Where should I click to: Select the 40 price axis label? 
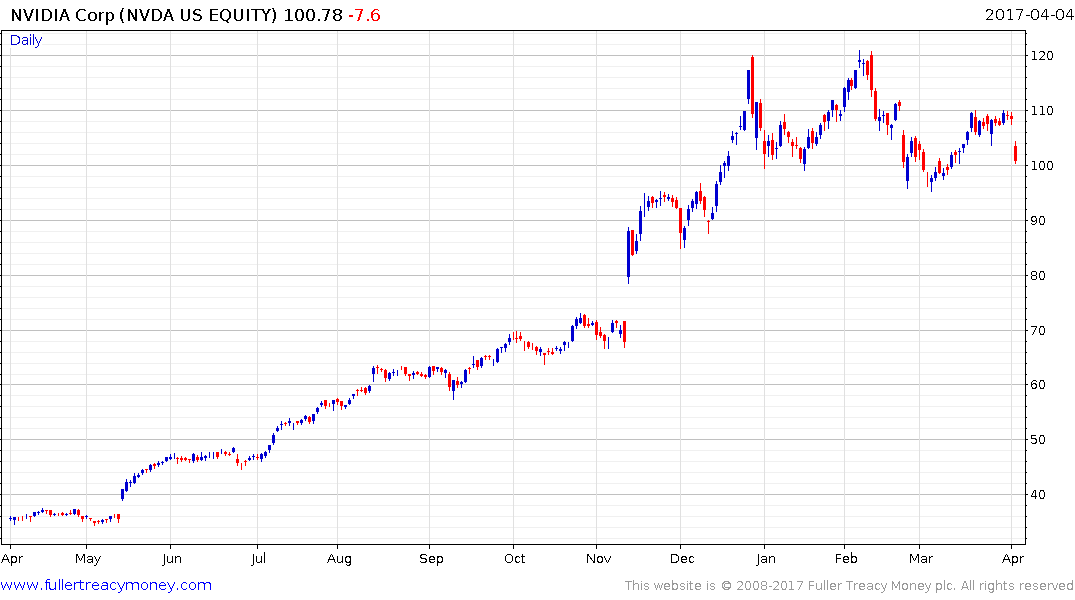coord(1038,494)
